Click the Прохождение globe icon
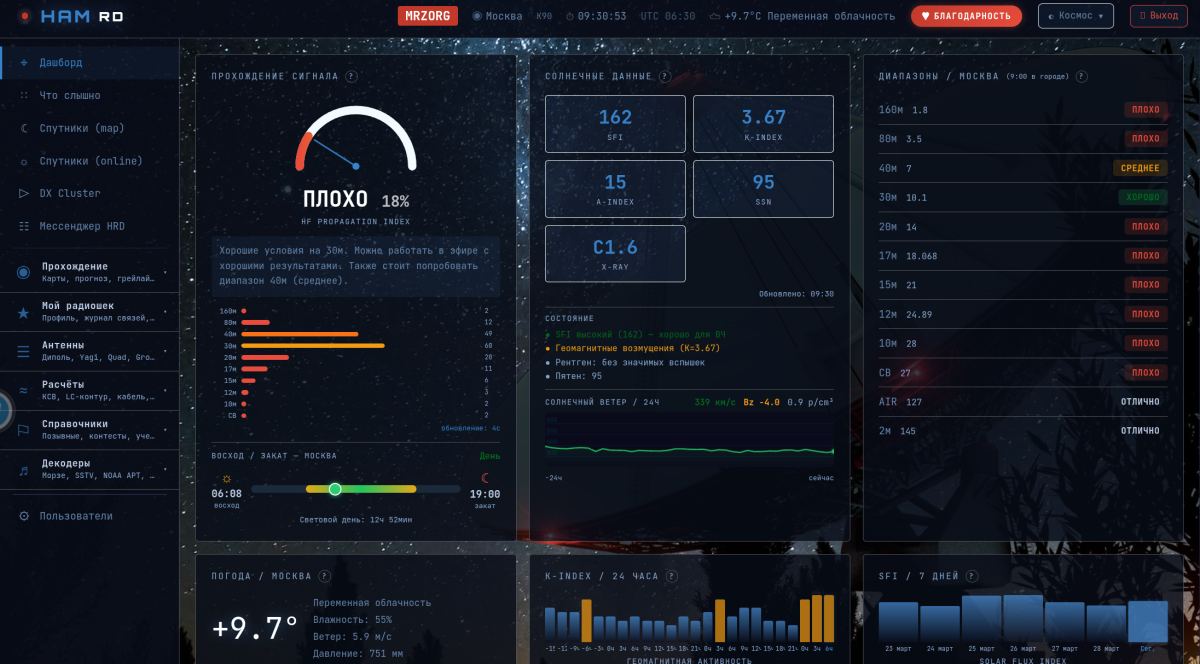Screen dimensions: 1200x664 point(23,272)
